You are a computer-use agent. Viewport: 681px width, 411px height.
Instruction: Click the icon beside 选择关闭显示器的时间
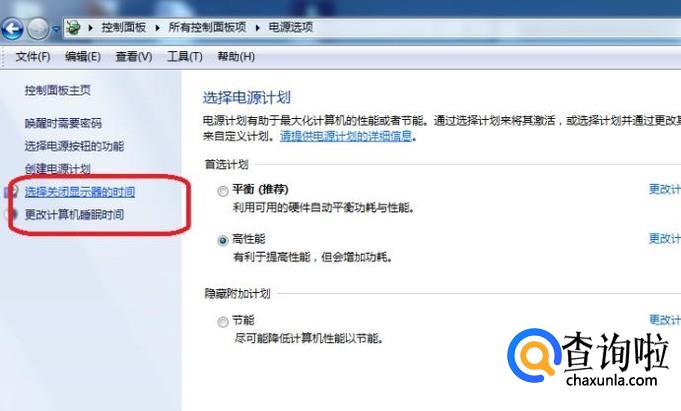[x=13, y=192]
